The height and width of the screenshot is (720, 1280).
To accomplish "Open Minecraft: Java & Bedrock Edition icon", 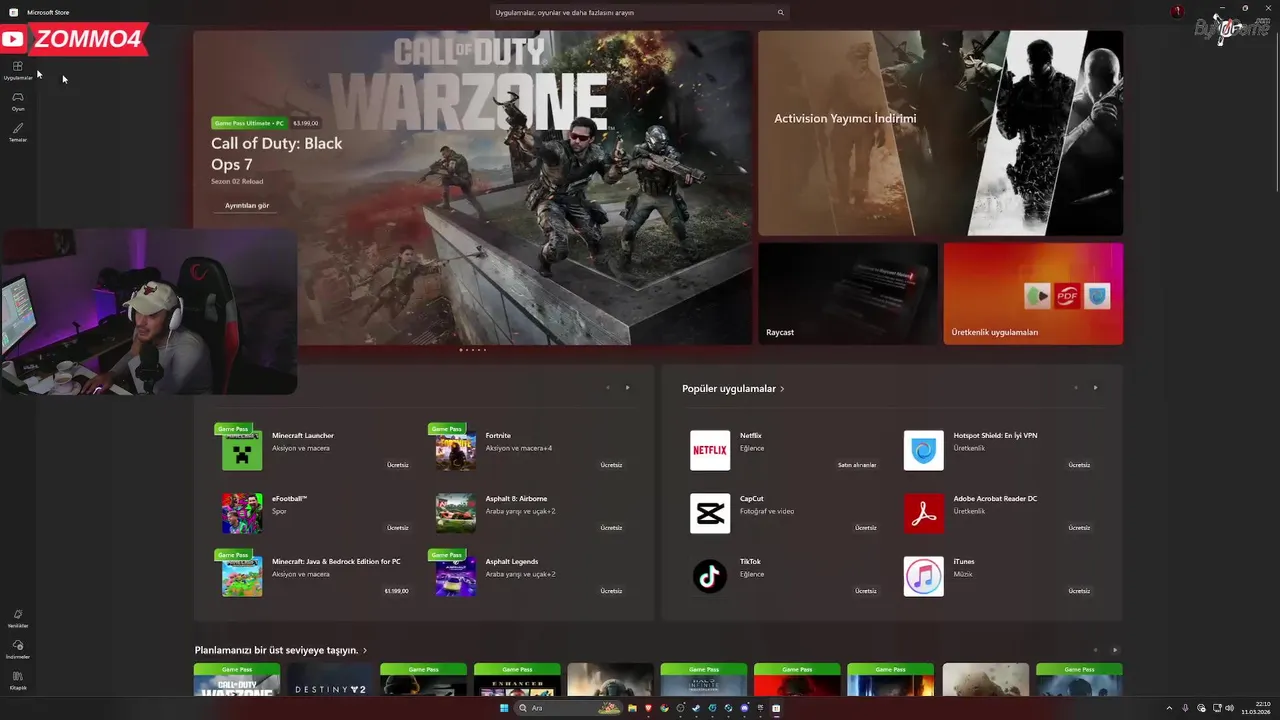I will (x=242, y=576).
